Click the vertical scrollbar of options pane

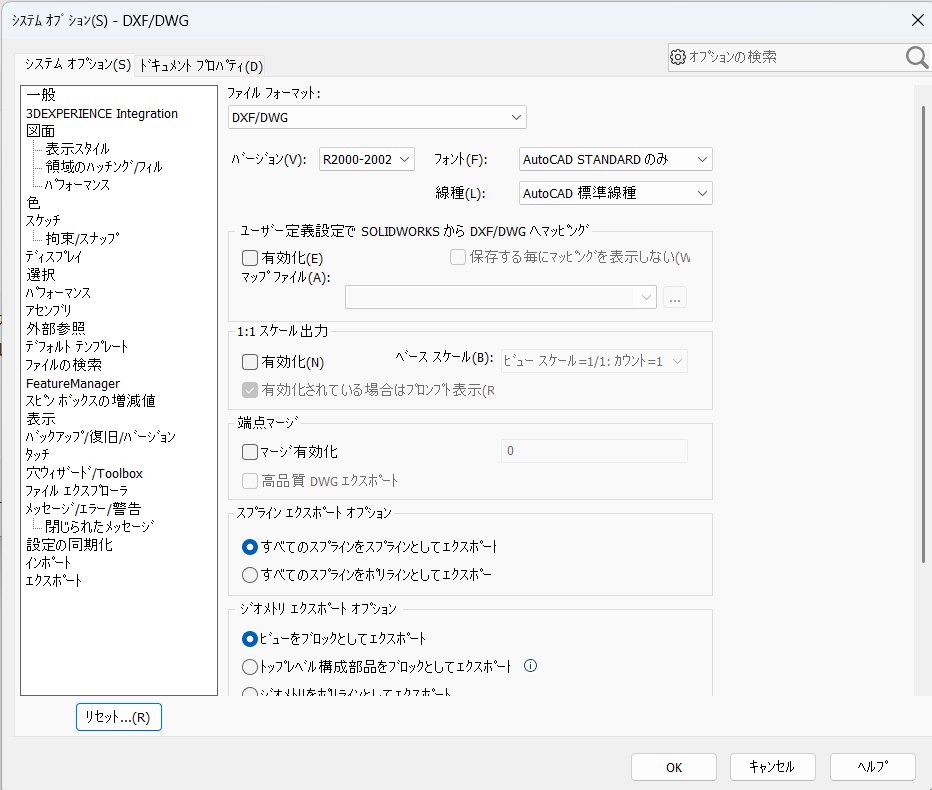coord(923,333)
